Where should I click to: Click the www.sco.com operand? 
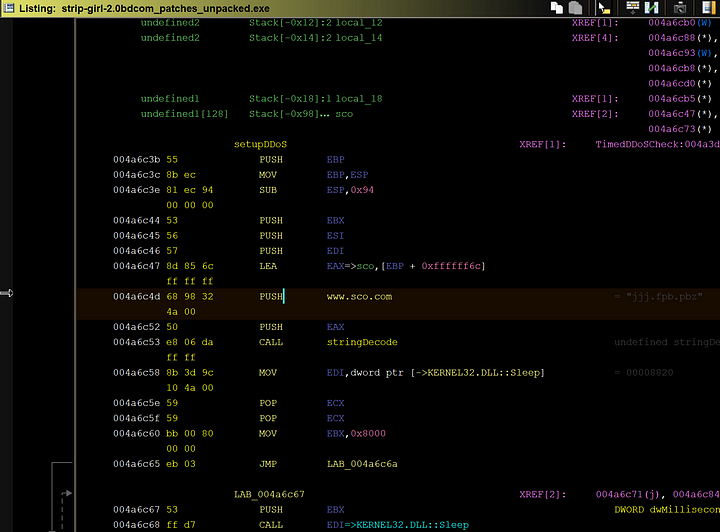tap(360, 297)
